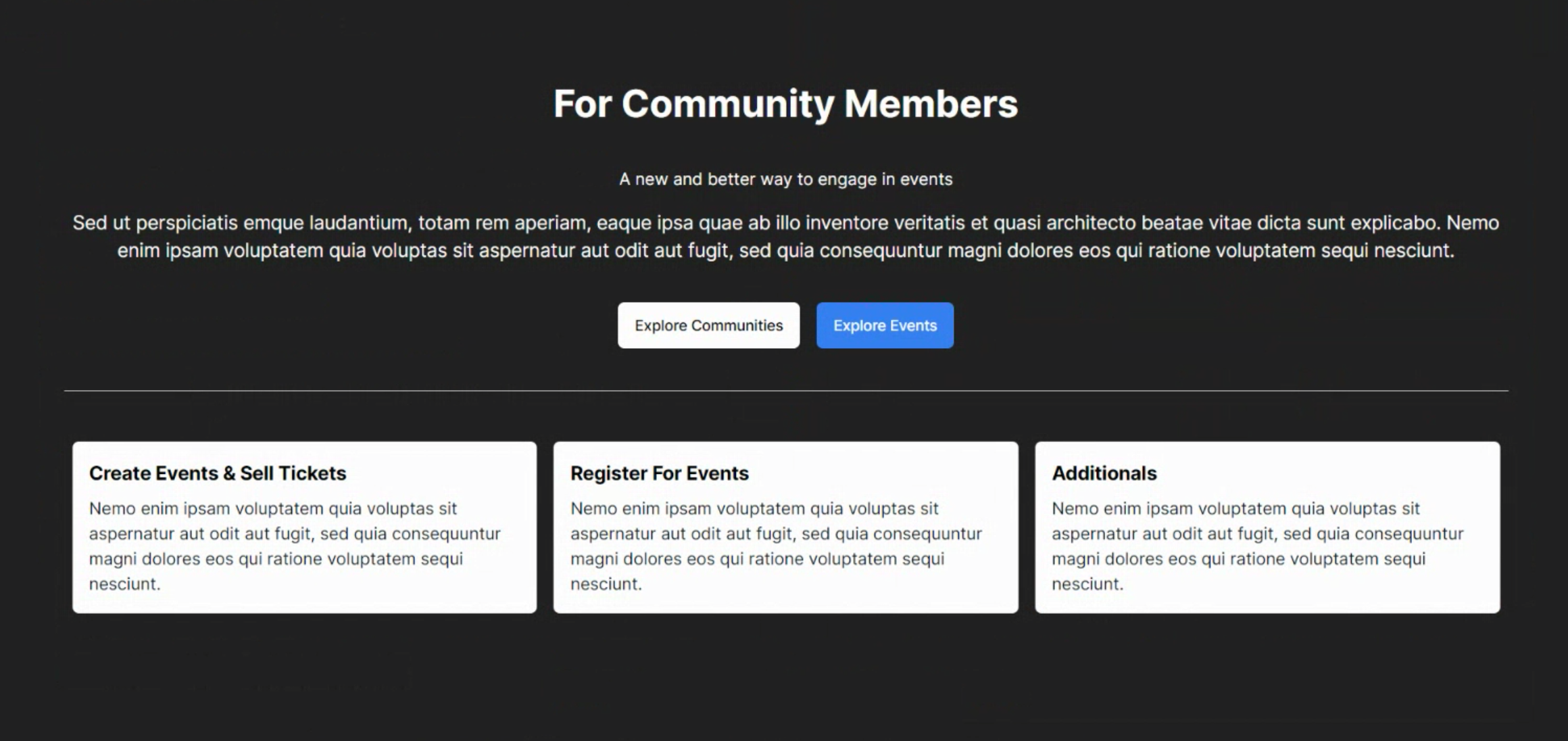Click the horizontal divider line below buttons
The image size is (1568, 741).
coord(785,391)
